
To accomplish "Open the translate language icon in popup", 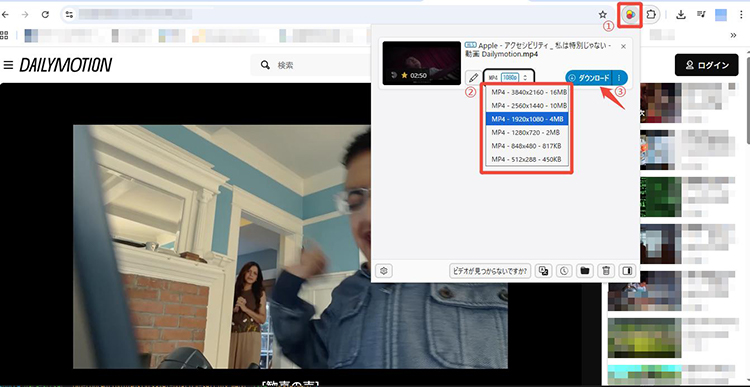I will click(543, 271).
